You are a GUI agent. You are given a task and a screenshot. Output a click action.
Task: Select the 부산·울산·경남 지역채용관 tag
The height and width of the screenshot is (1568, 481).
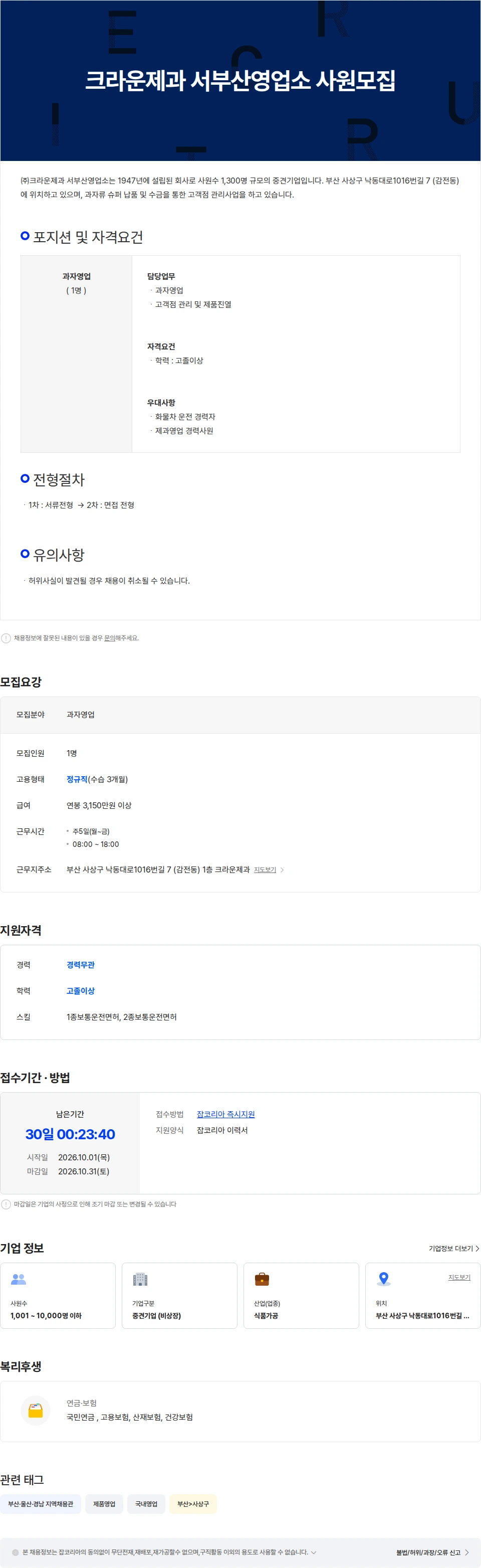point(41,1503)
